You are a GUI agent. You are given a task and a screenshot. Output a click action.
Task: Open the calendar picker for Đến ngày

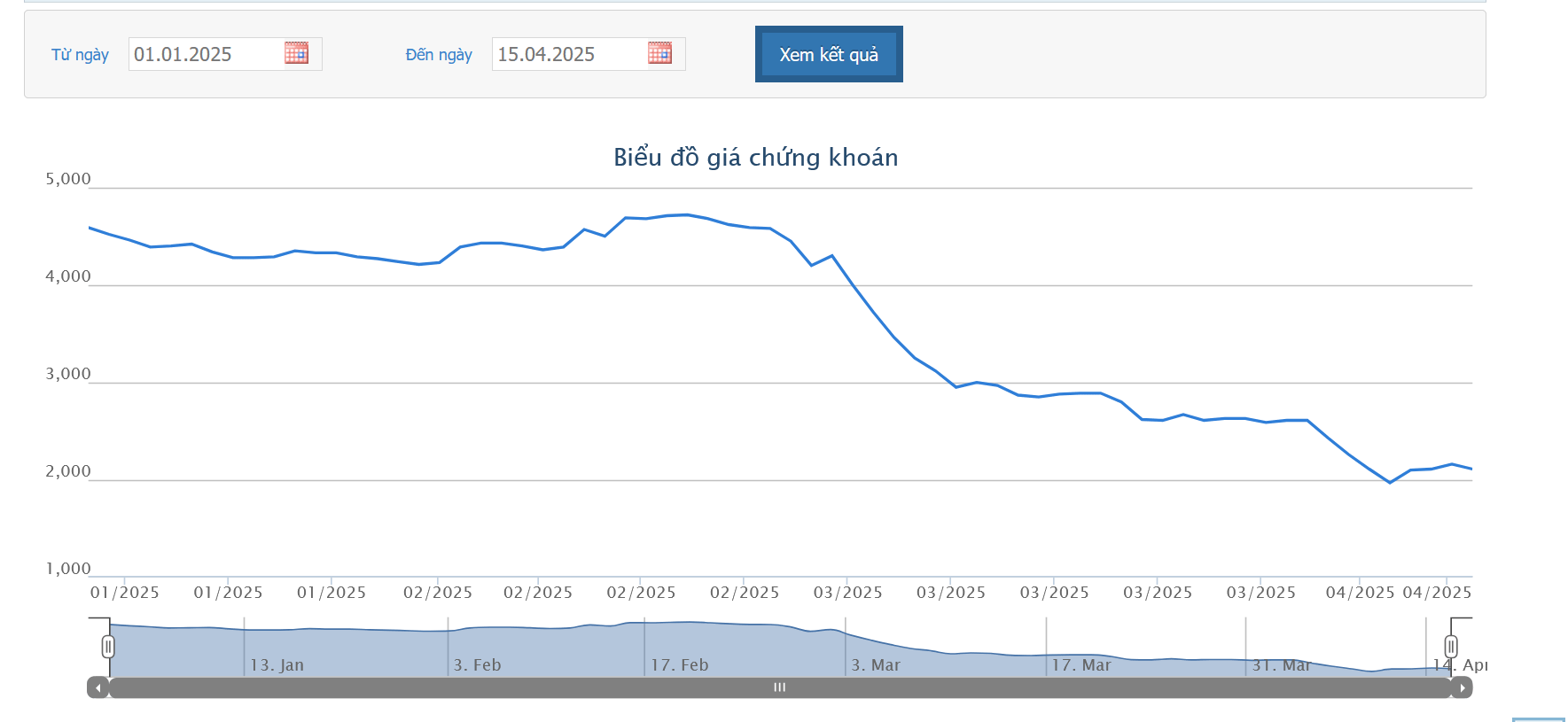click(659, 53)
